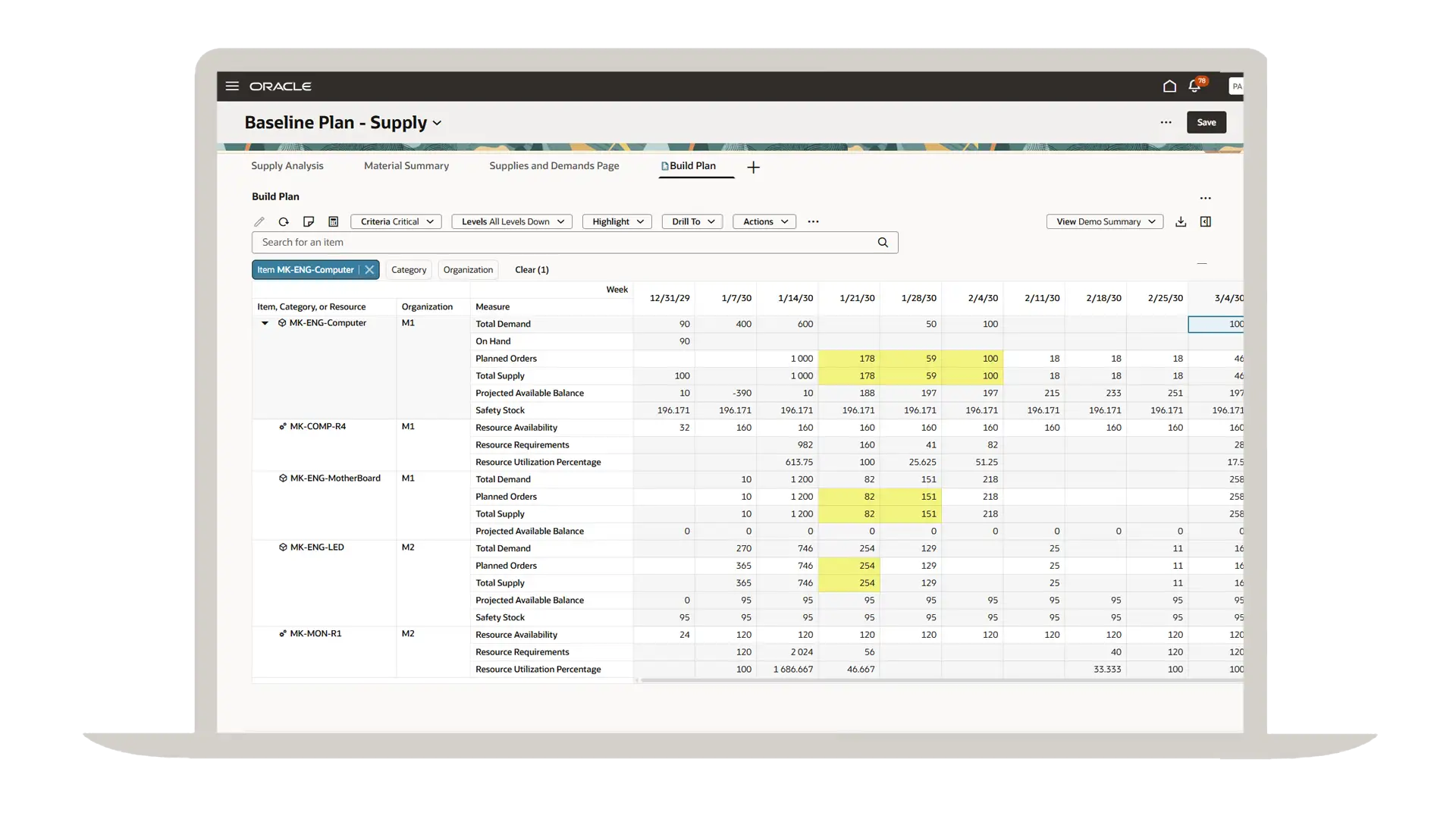1456x819 pixels.
Task: Toggle the side panel layout icon
Action: click(x=1206, y=222)
